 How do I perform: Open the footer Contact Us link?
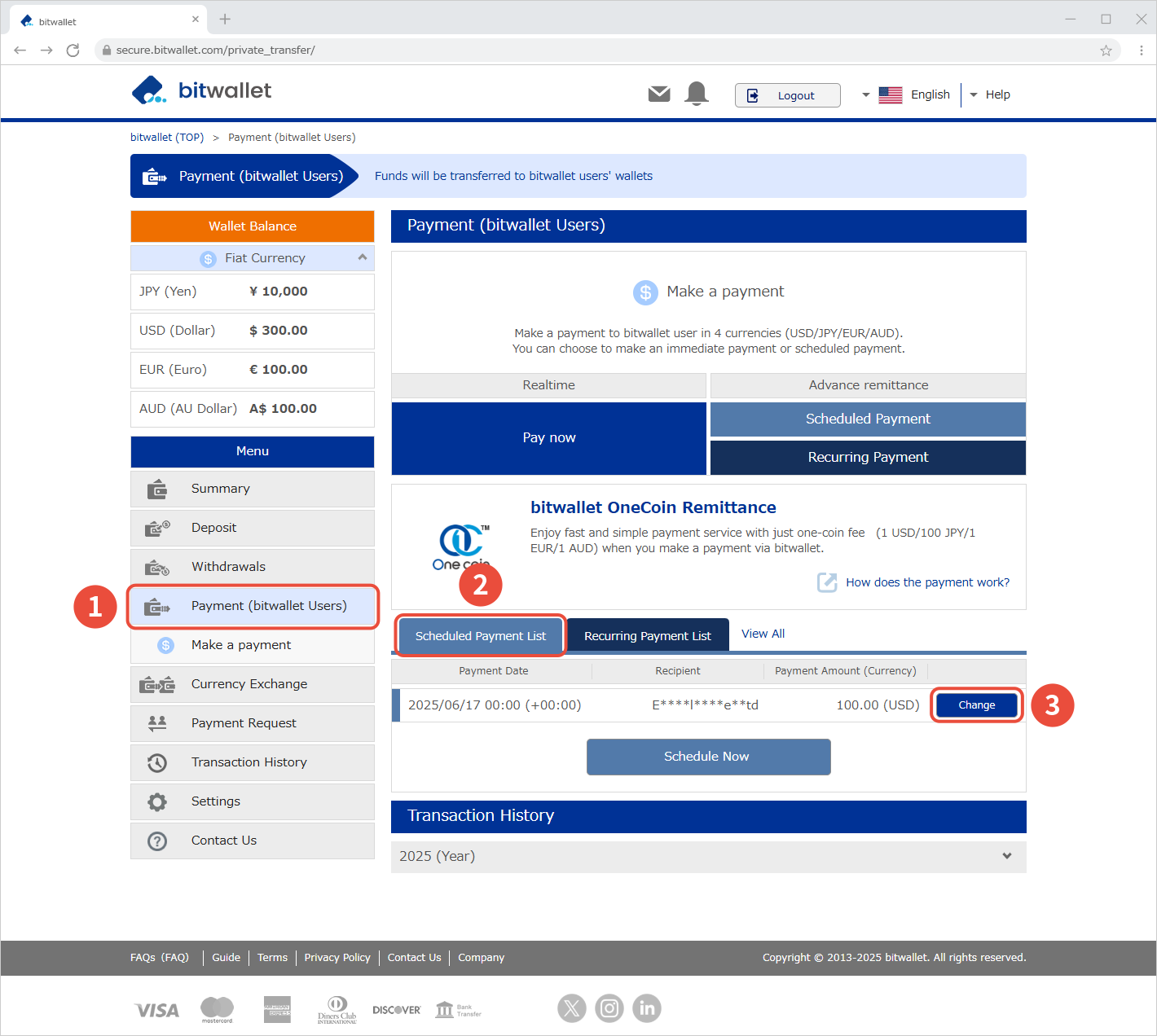[x=414, y=958]
